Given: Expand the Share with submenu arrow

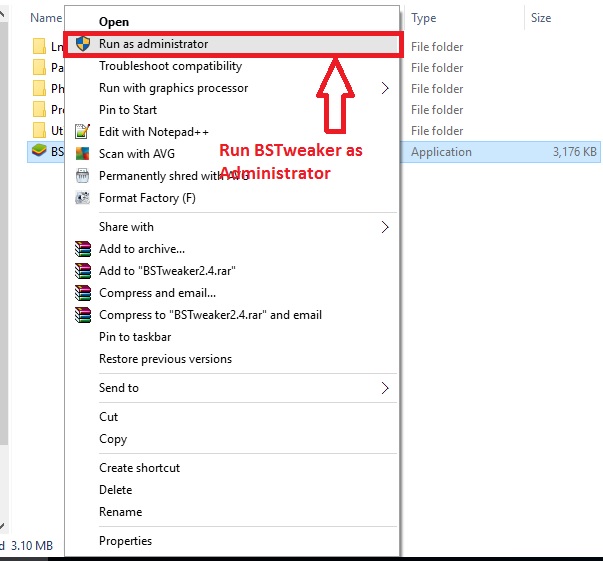Looking at the screenshot, I should click(x=385, y=227).
